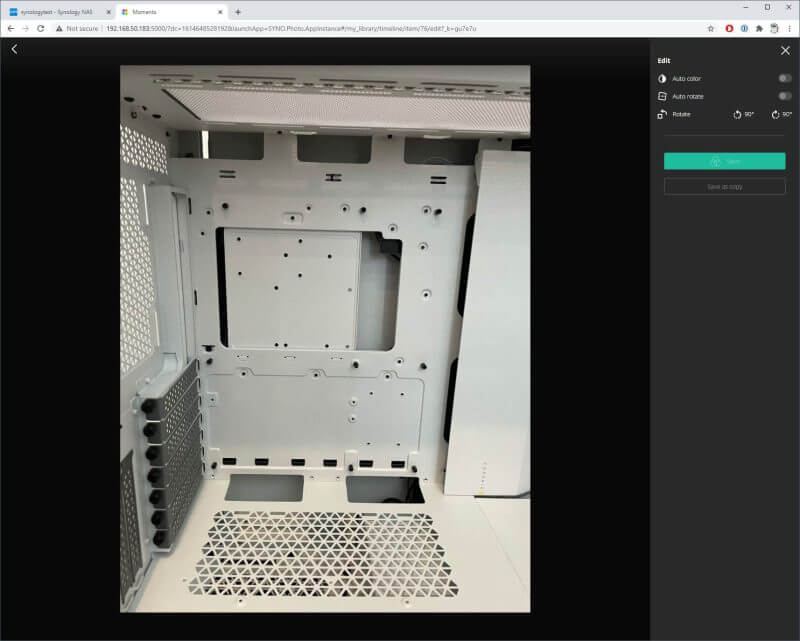Click the green Save button

[x=724, y=161]
